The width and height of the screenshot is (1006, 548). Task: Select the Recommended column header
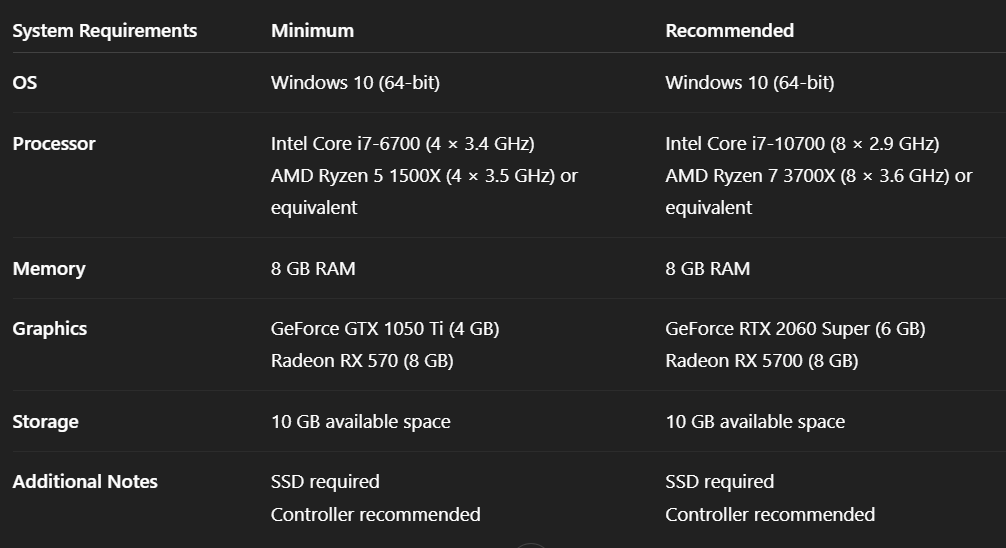(729, 31)
